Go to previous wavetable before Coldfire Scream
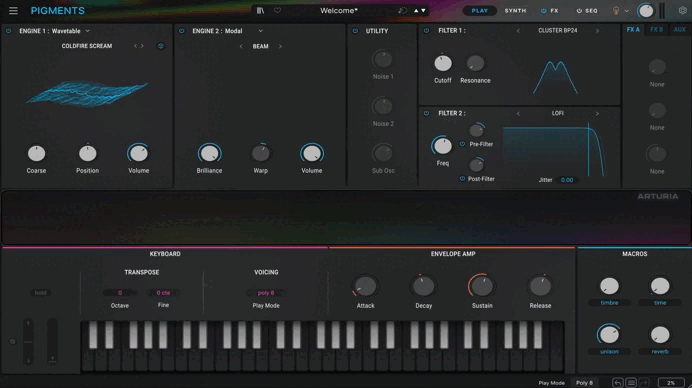 coord(135,46)
